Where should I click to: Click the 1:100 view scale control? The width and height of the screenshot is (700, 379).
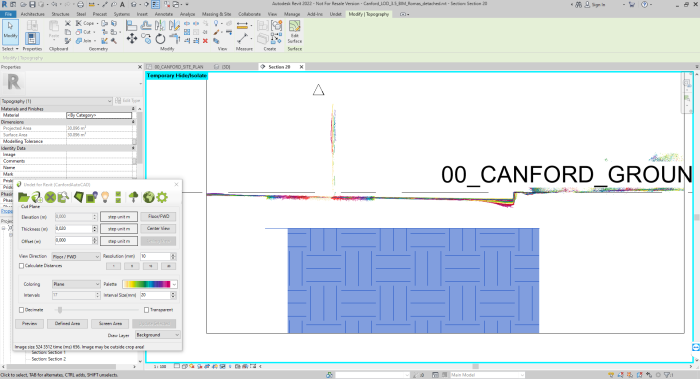coord(160,367)
